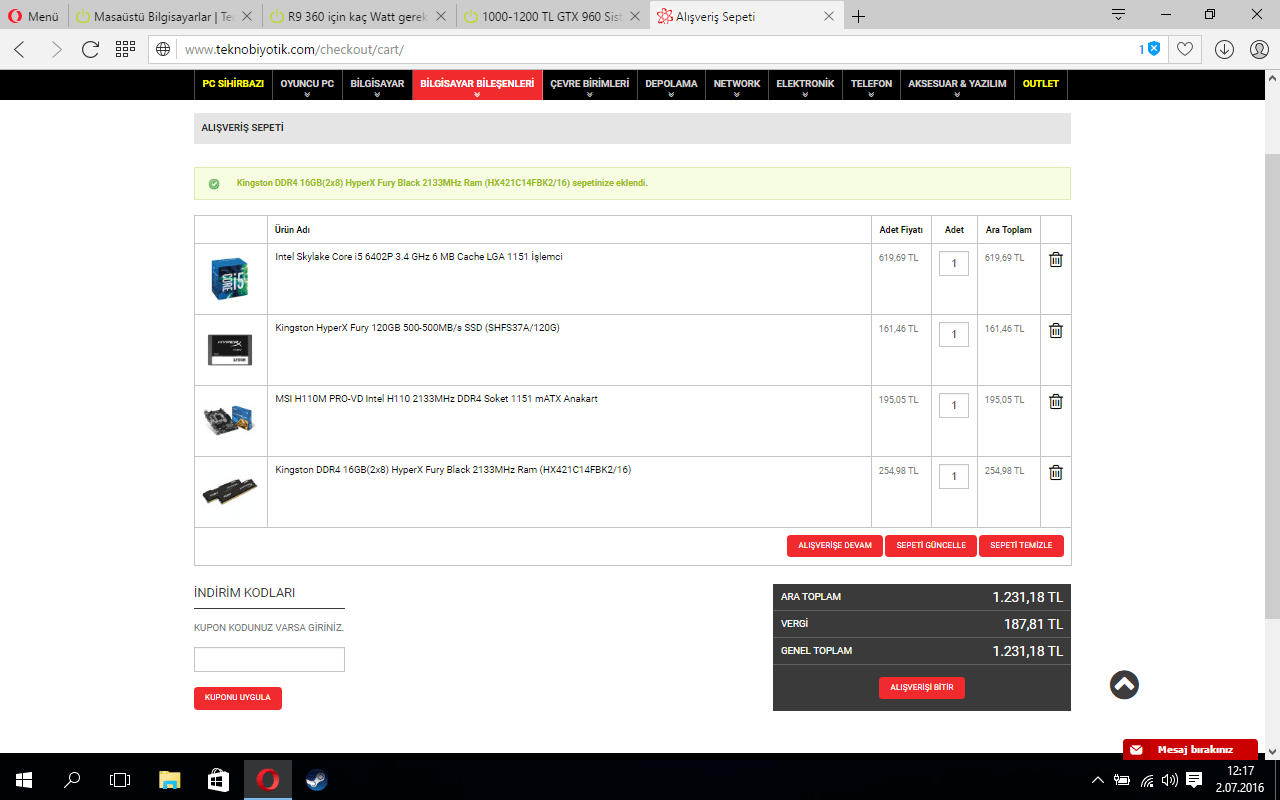Edit quantity field for Kingston DDR4 16GB RAM
The height and width of the screenshot is (800, 1280).
click(x=954, y=476)
